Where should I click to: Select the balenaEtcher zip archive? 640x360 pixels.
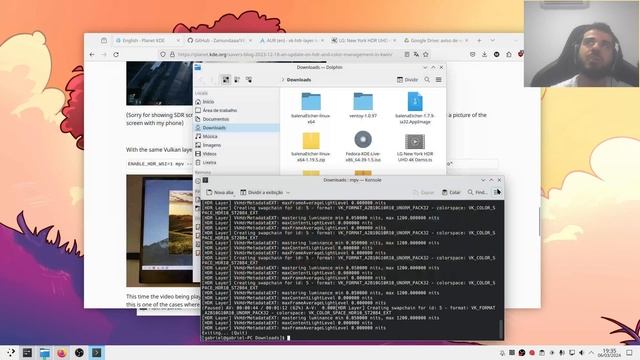(311, 147)
